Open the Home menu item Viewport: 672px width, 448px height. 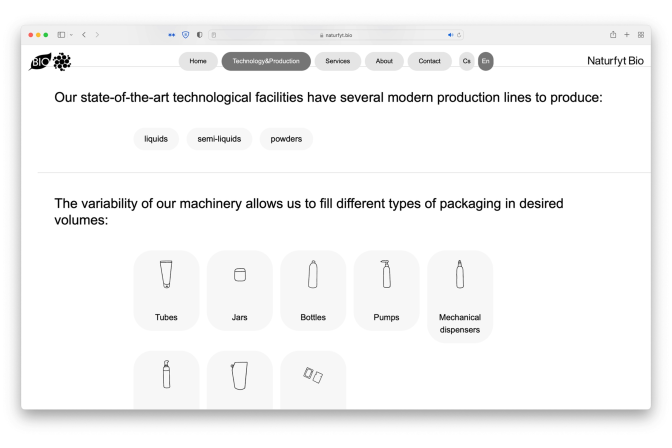[x=198, y=61]
